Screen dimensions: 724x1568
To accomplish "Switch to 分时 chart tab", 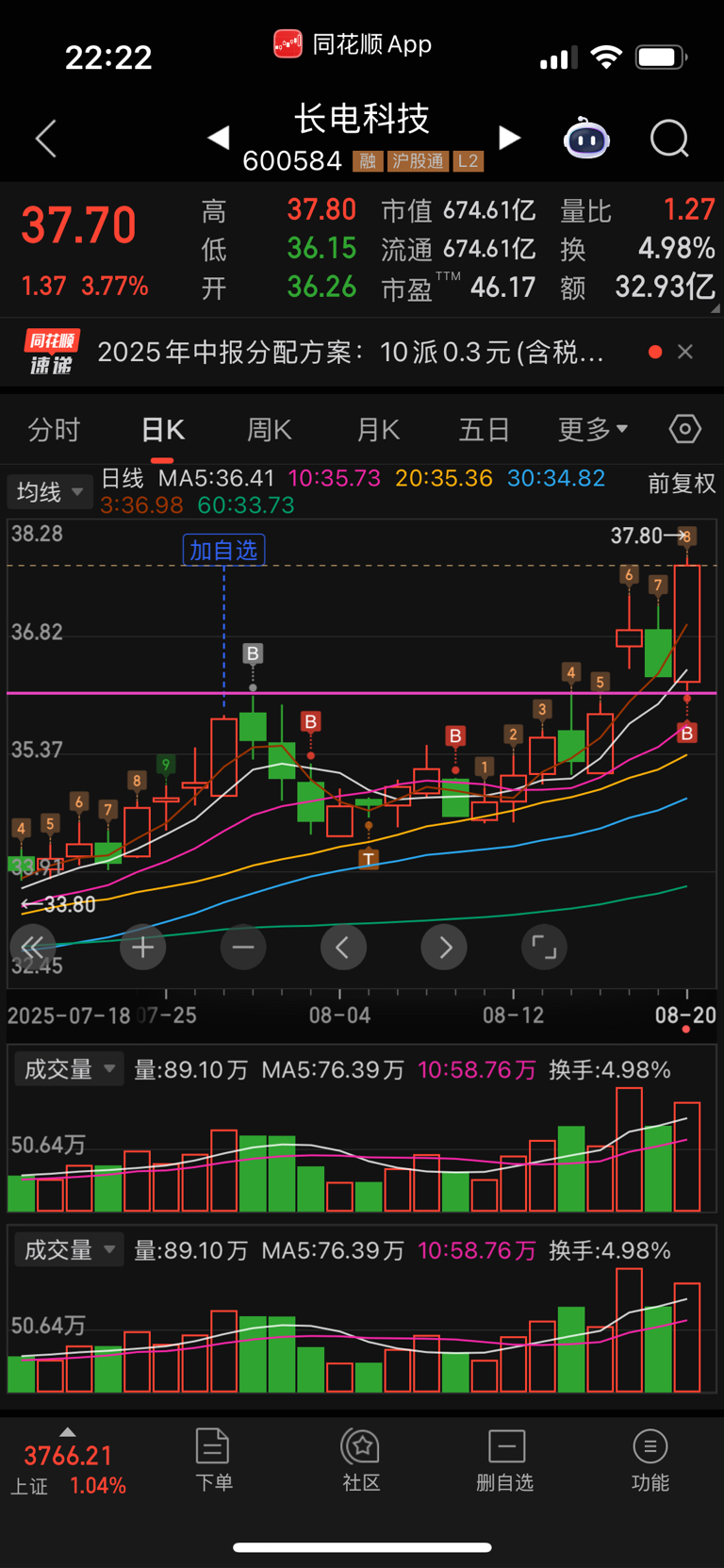I will click(54, 430).
